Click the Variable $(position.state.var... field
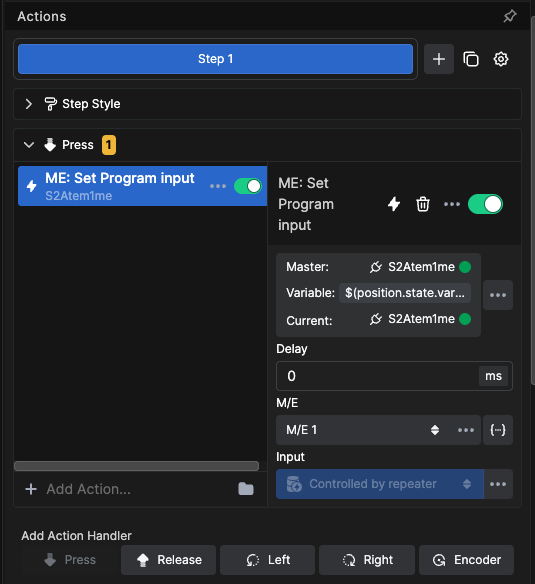Viewport: 535px width, 584px height. pos(405,293)
